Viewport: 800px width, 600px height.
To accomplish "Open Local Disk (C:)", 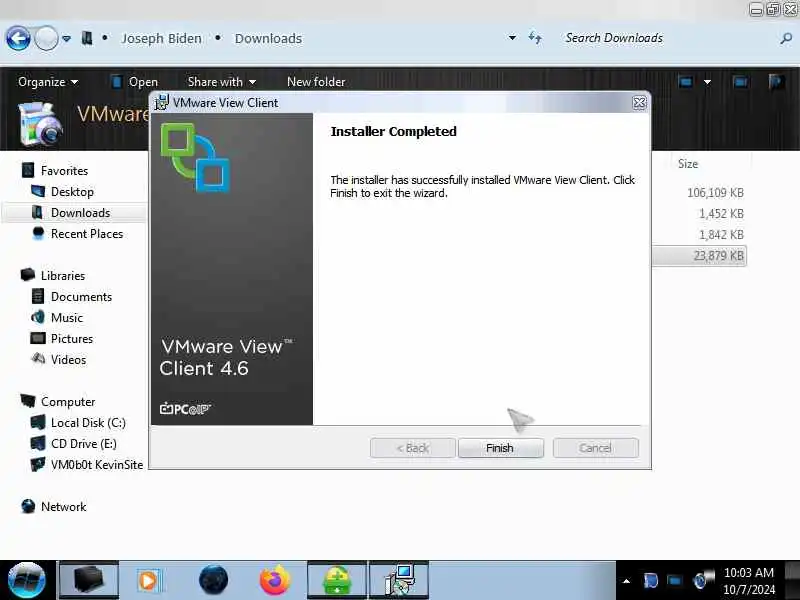I will [88, 422].
